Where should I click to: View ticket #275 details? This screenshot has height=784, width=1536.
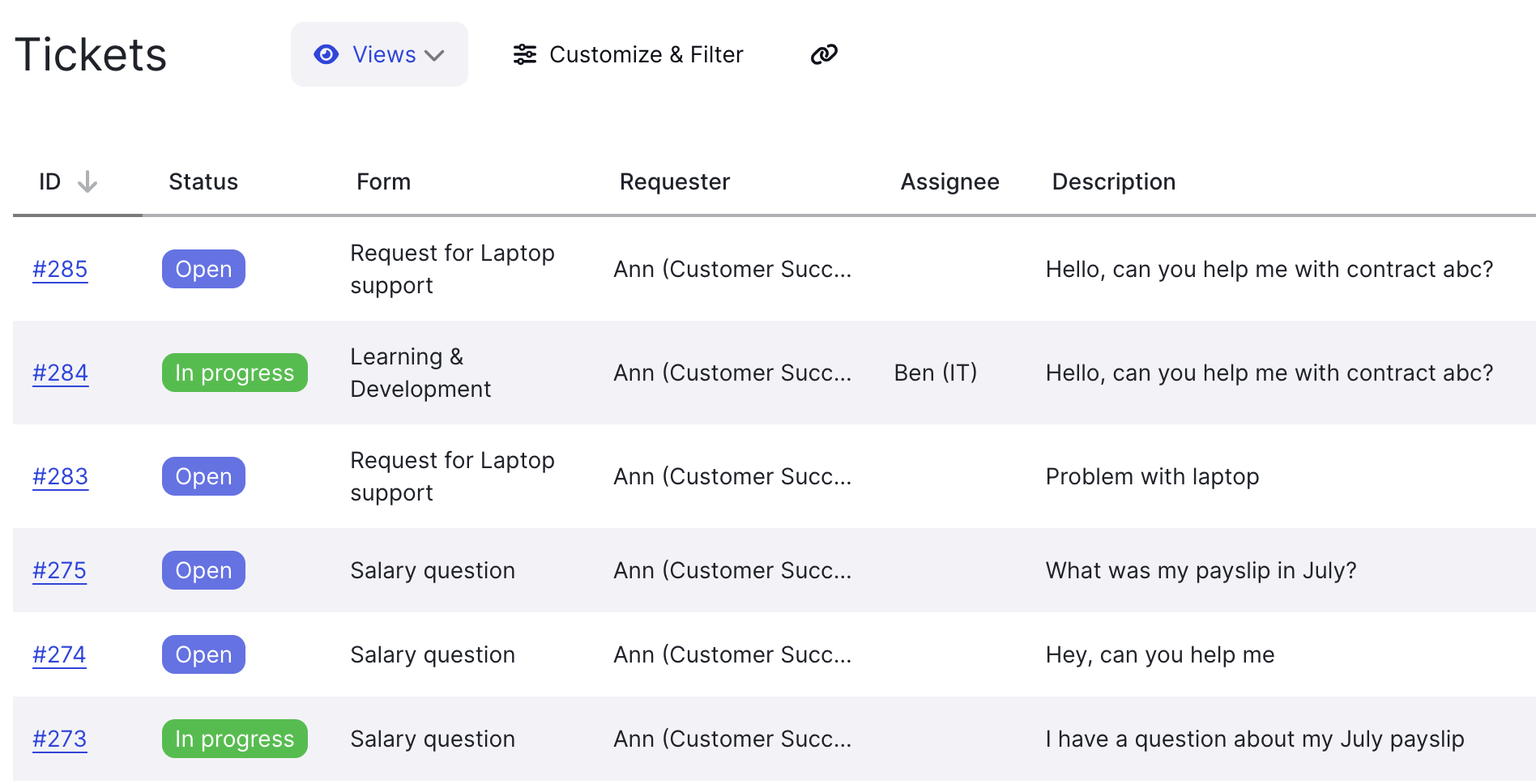[59, 570]
